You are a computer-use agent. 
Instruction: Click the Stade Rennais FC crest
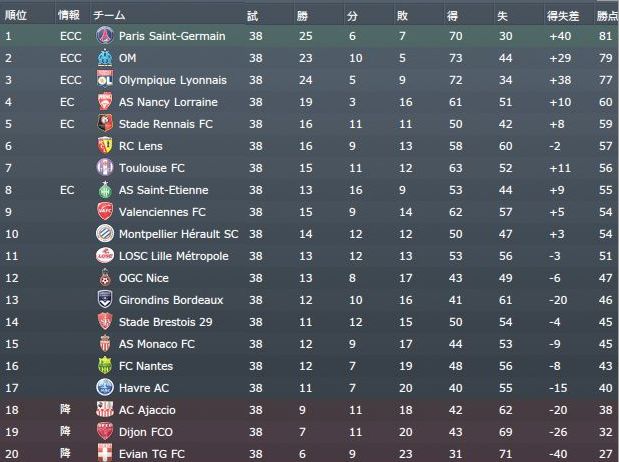click(104, 124)
